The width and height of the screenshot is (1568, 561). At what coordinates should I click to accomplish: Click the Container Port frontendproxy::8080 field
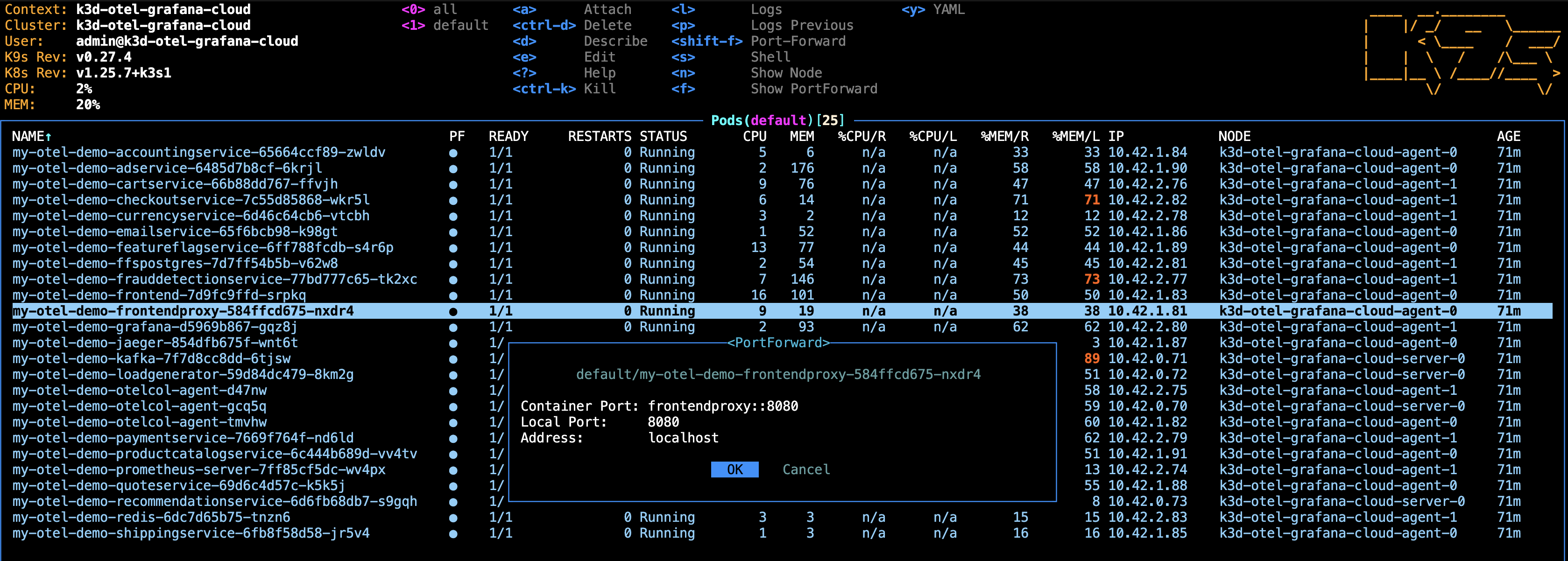[x=722, y=406]
